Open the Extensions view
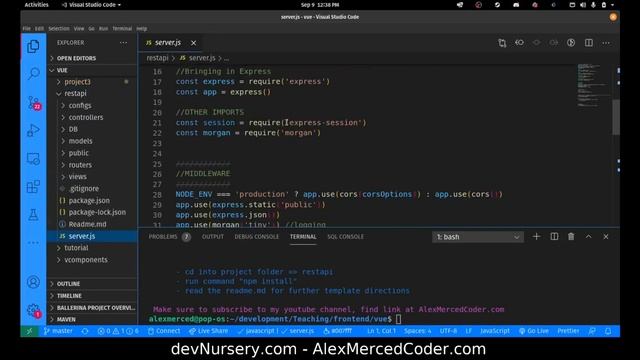This screenshot has height=360, width=640. [33, 187]
